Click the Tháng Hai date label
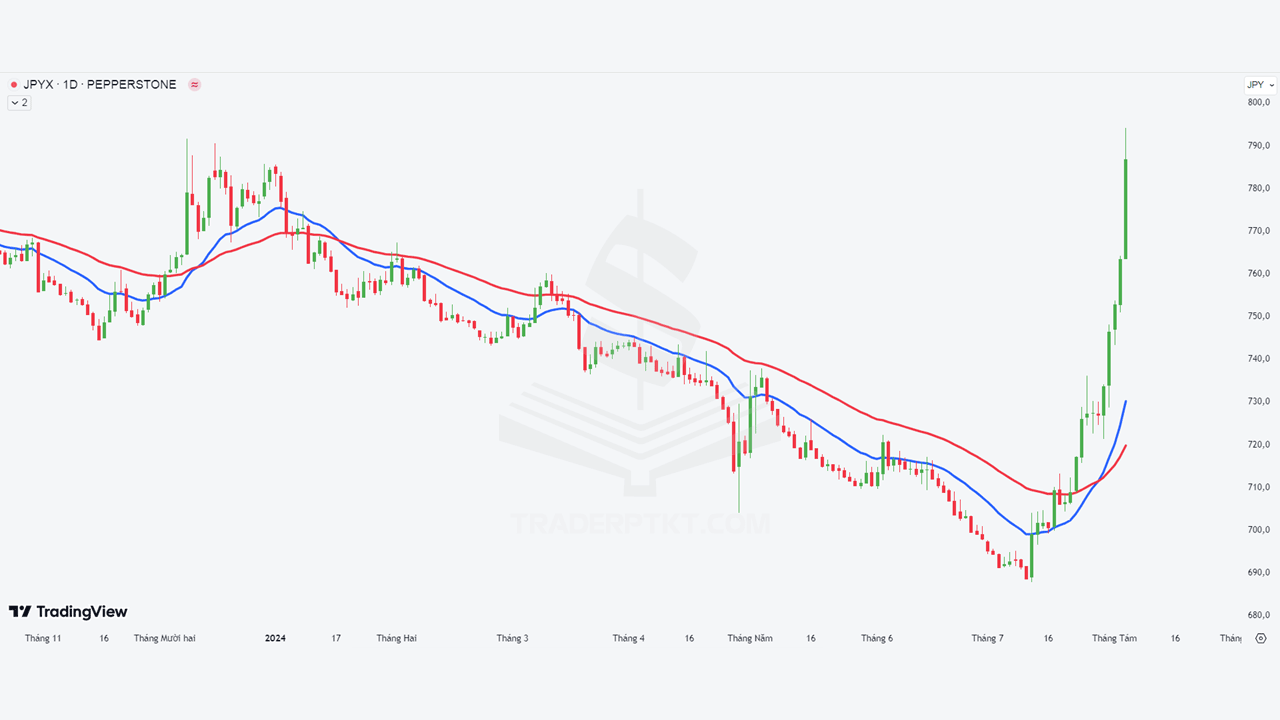 point(396,638)
